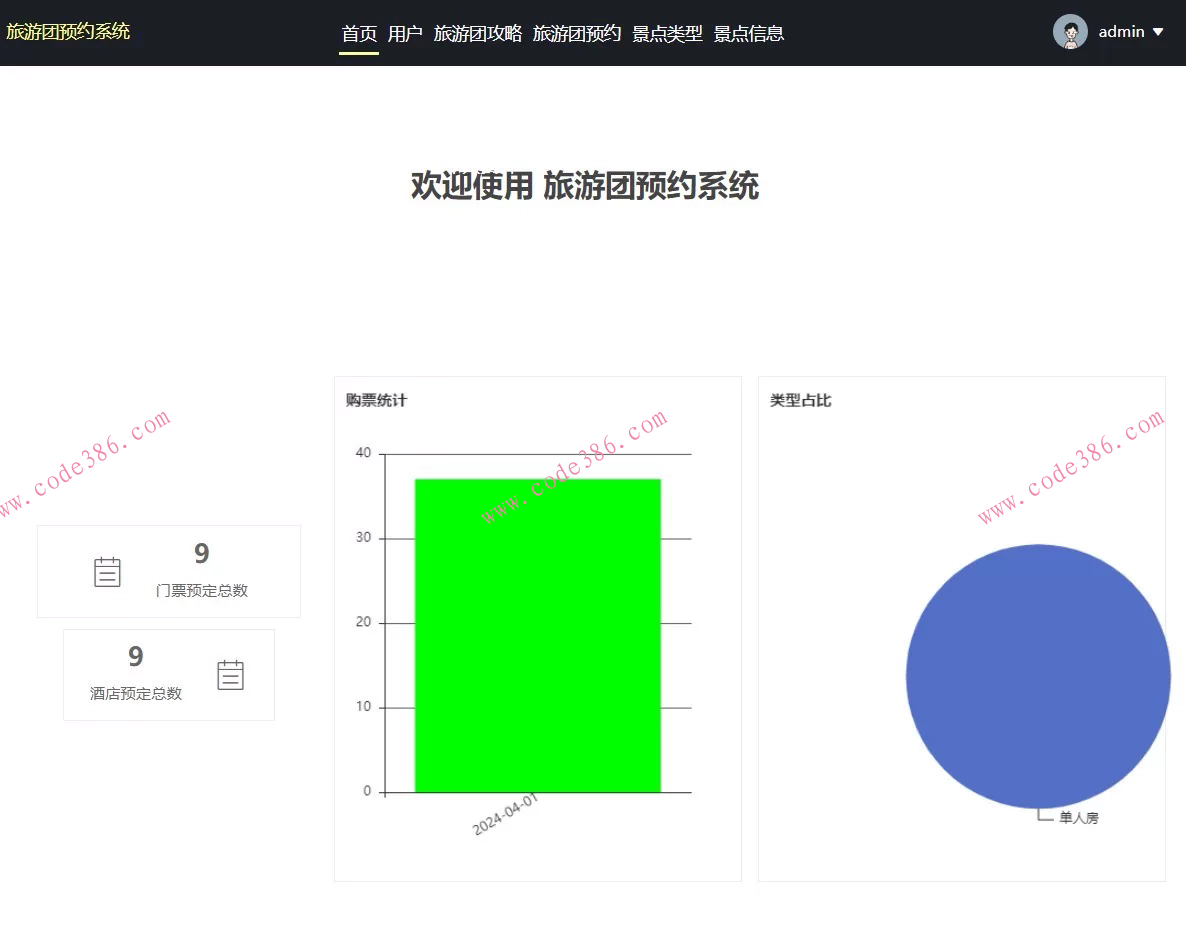Click the www.code386.com watermark link
The height and width of the screenshot is (931, 1186).
pos(83,460)
